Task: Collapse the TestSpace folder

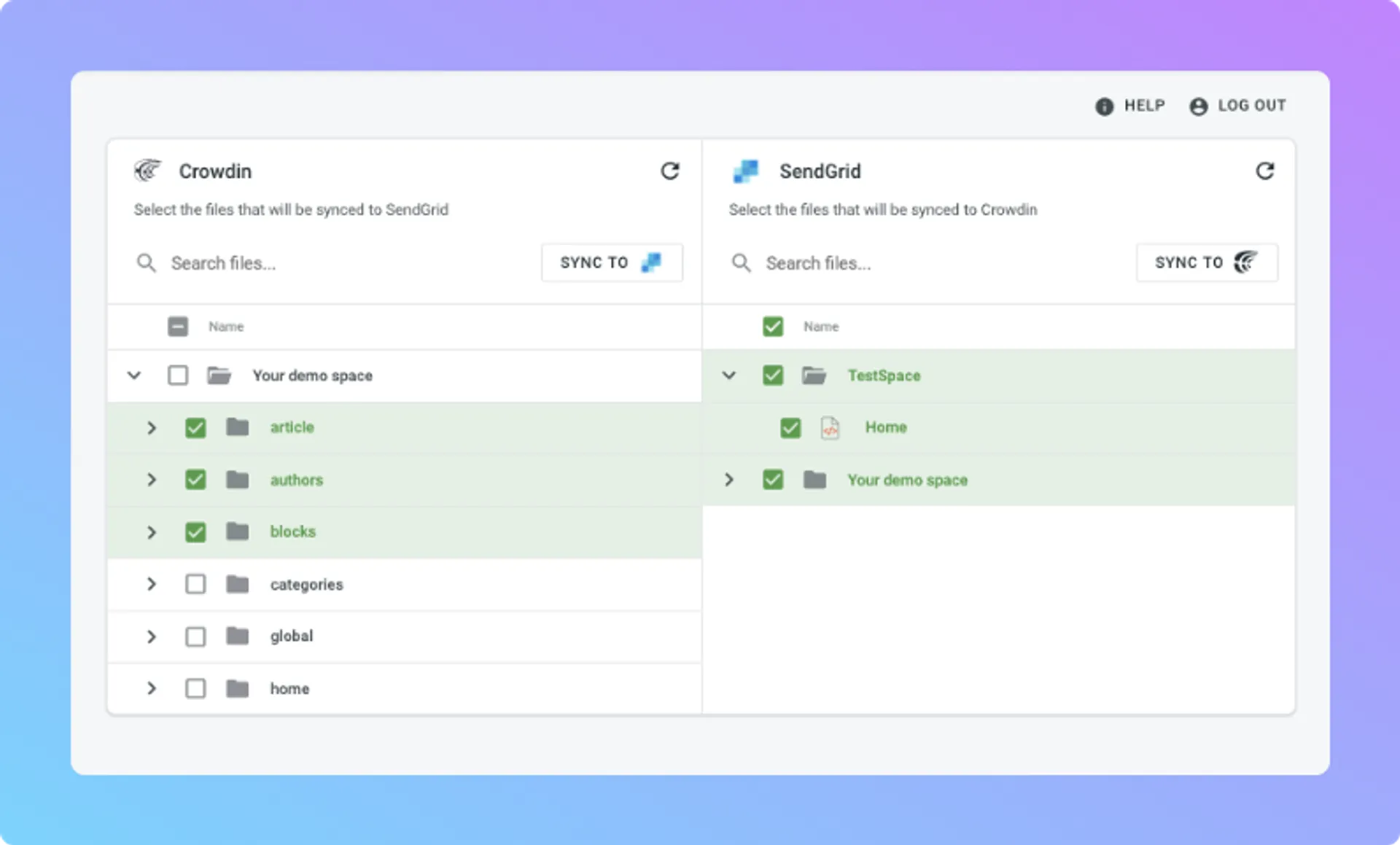Action: (x=729, y=375)
